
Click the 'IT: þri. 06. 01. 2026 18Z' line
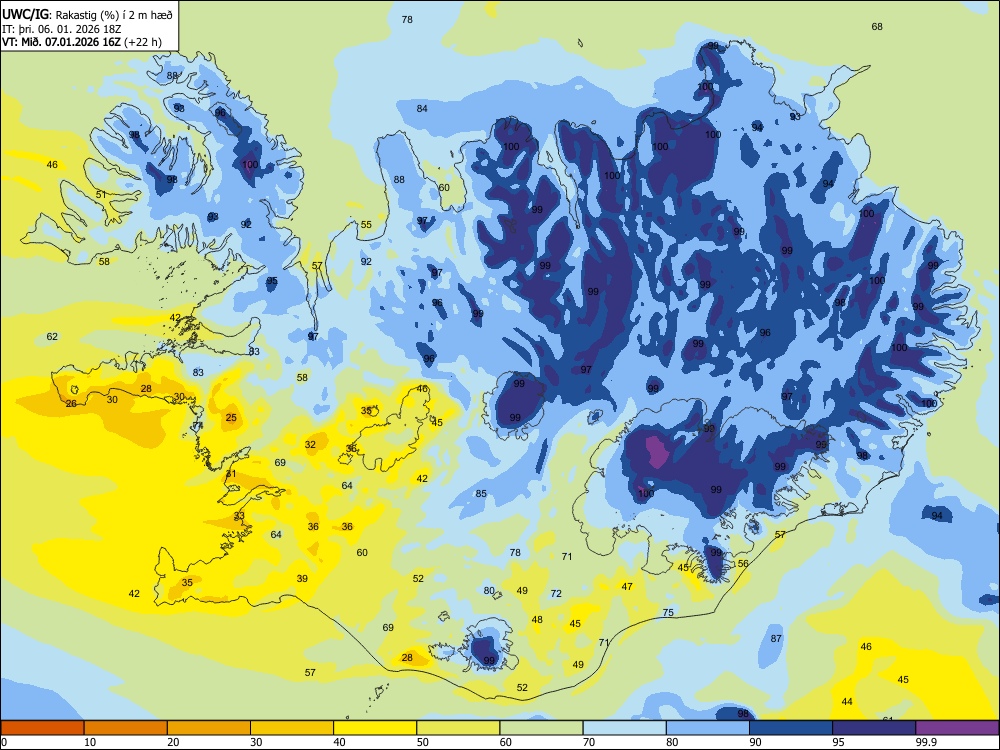(x=61, y=29)
